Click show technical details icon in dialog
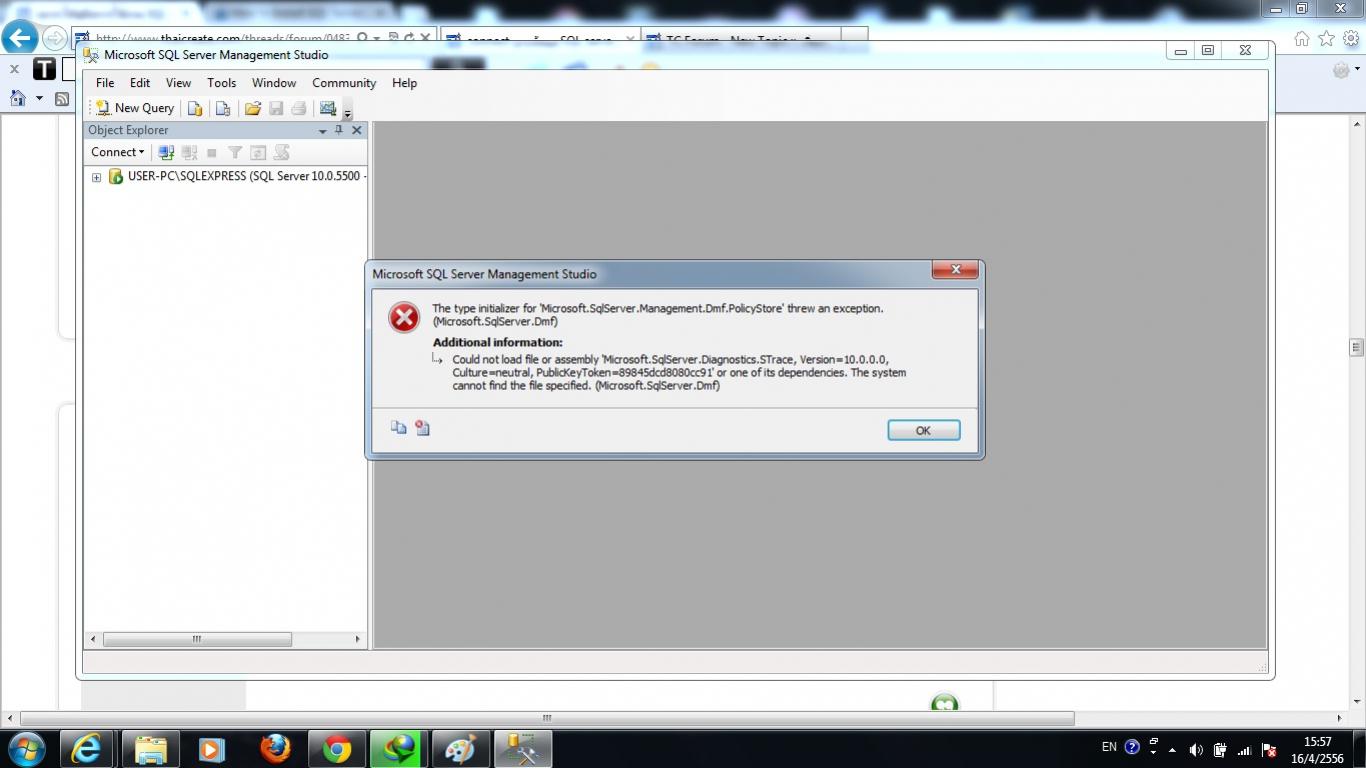The height and width of the screenshot is (768, 1366). pyautogui.click(x=422, y=428)
